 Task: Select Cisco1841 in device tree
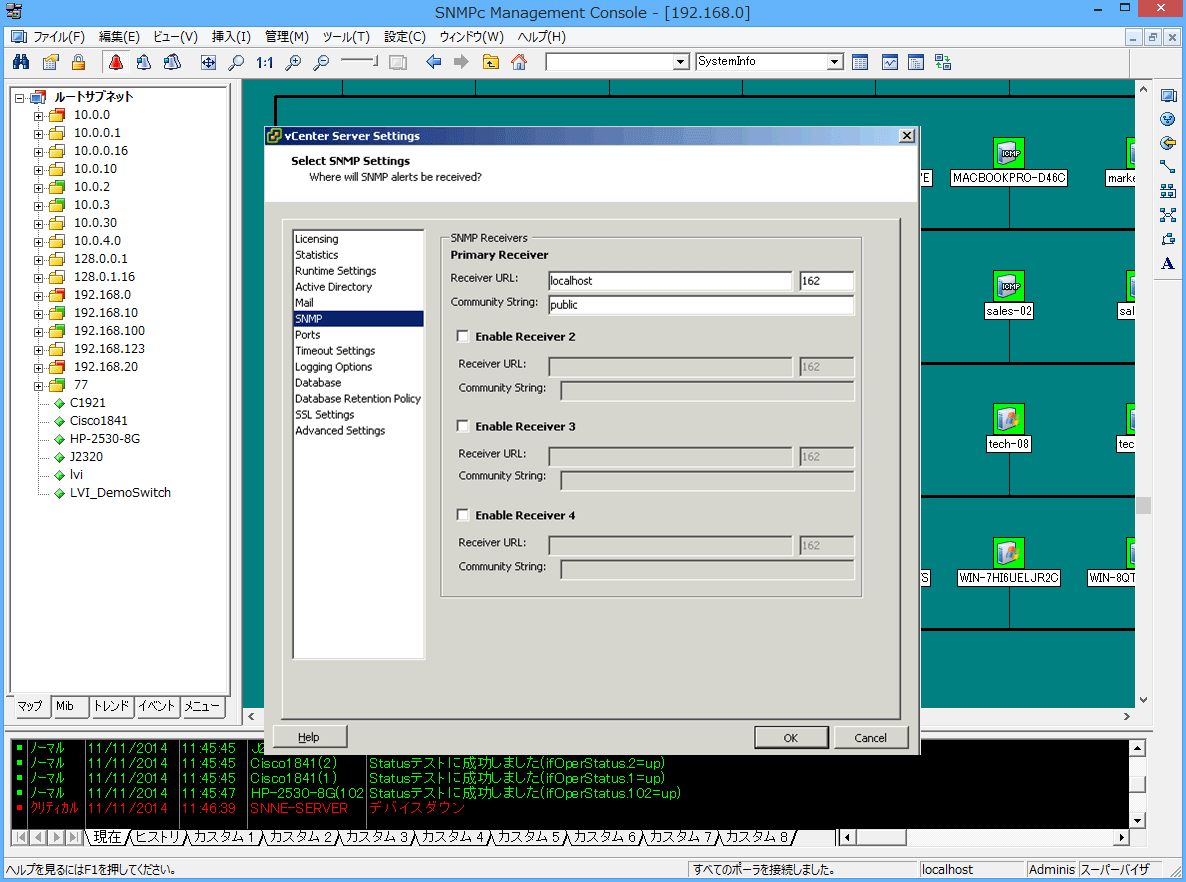tap(98, 421)
